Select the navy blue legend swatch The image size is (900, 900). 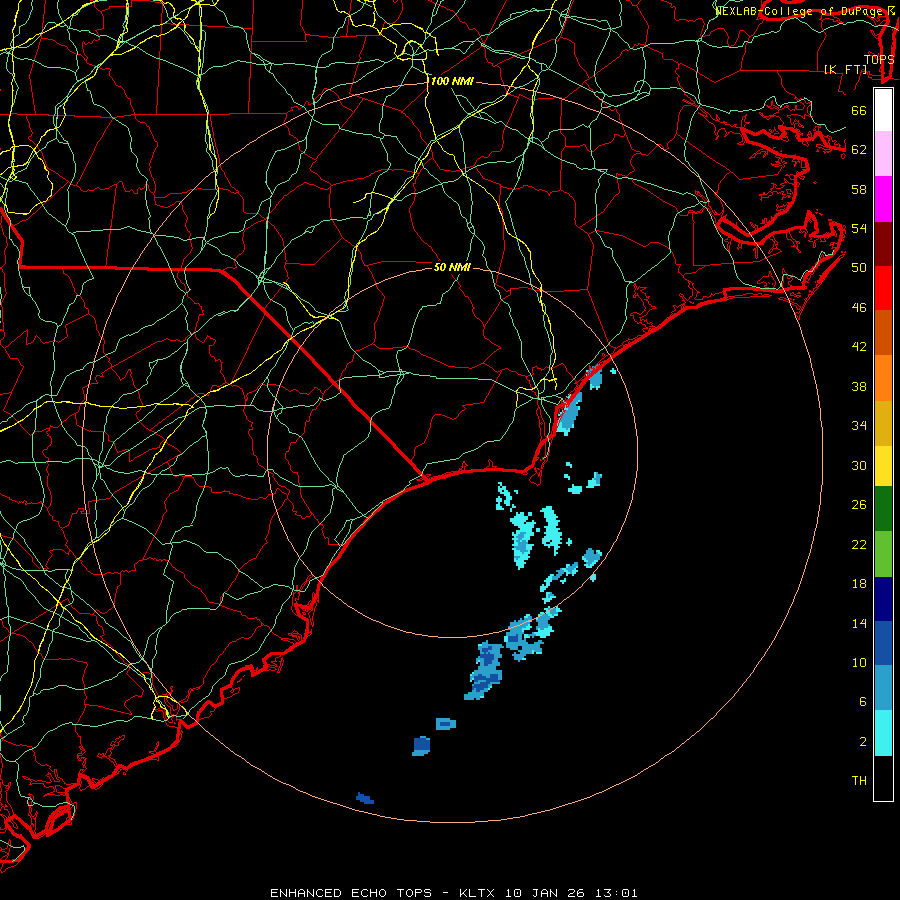883,599
